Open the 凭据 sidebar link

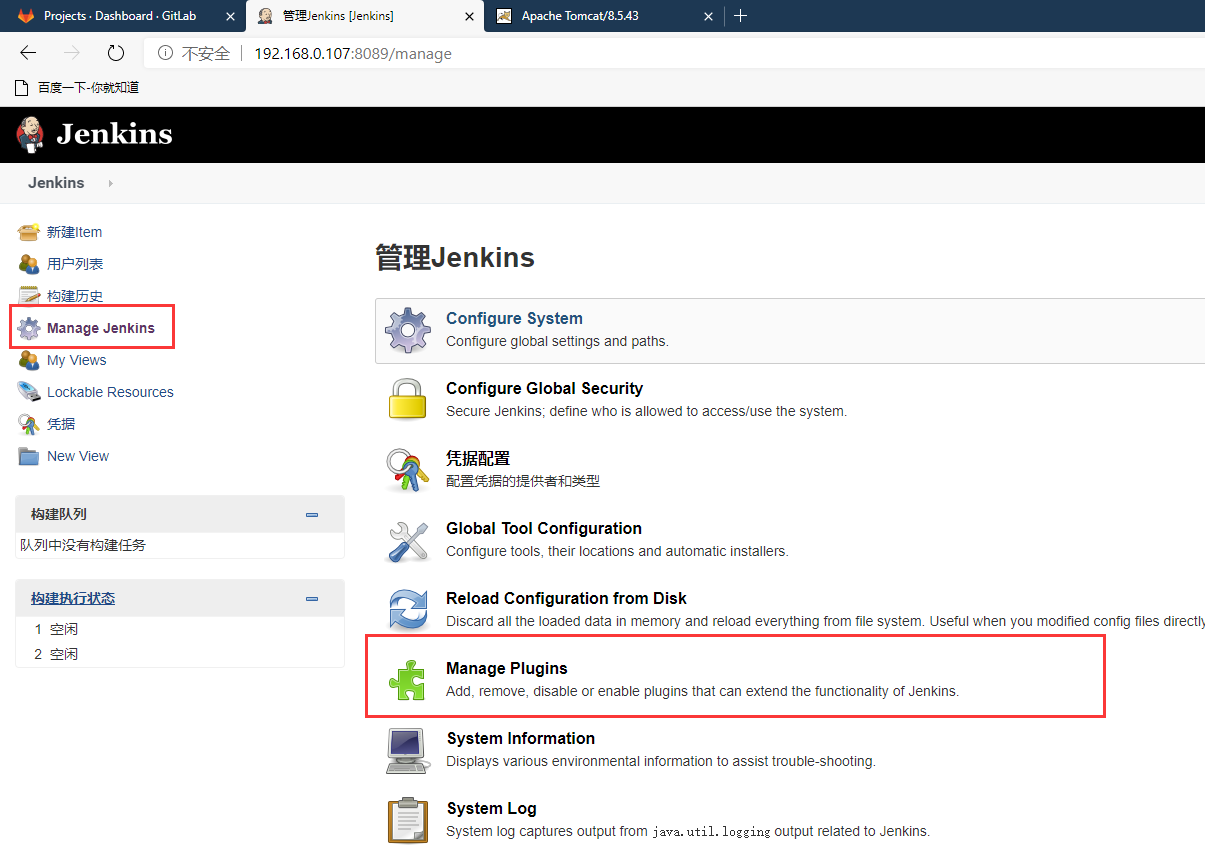pos(61,424)
